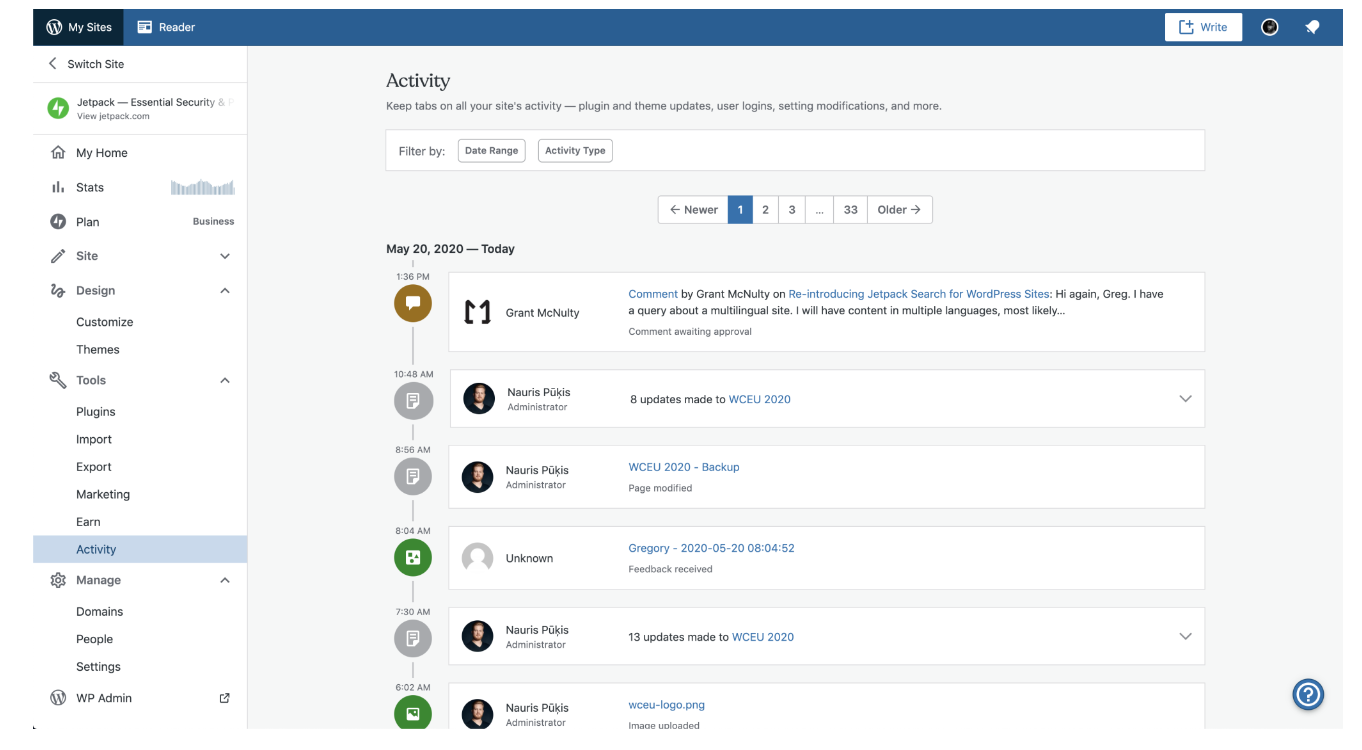The image size is (1362, 750).
Task: Open WP Admin via the external link icon
Action: tap(224, 697)
